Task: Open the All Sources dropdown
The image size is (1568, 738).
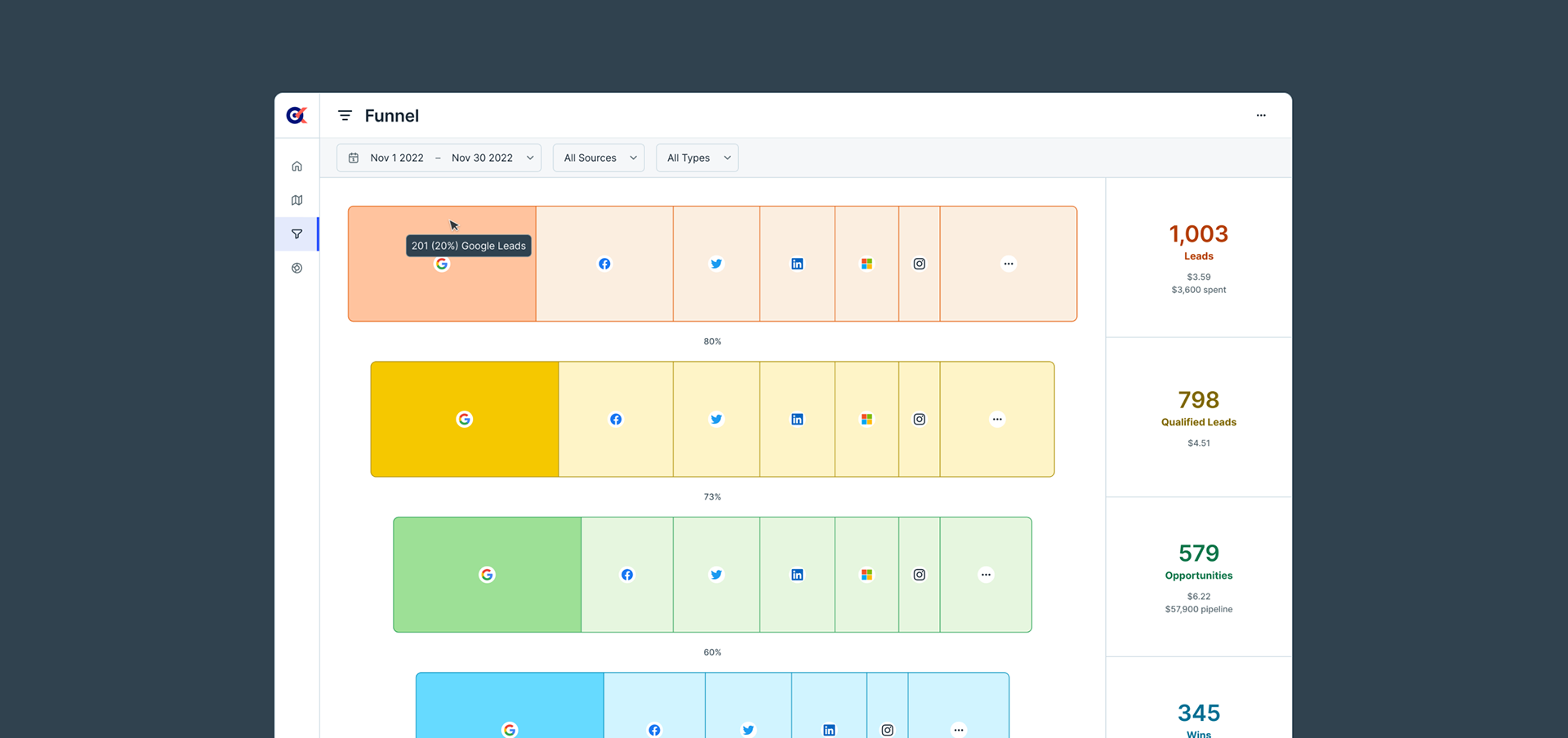Action: (598, 158)
